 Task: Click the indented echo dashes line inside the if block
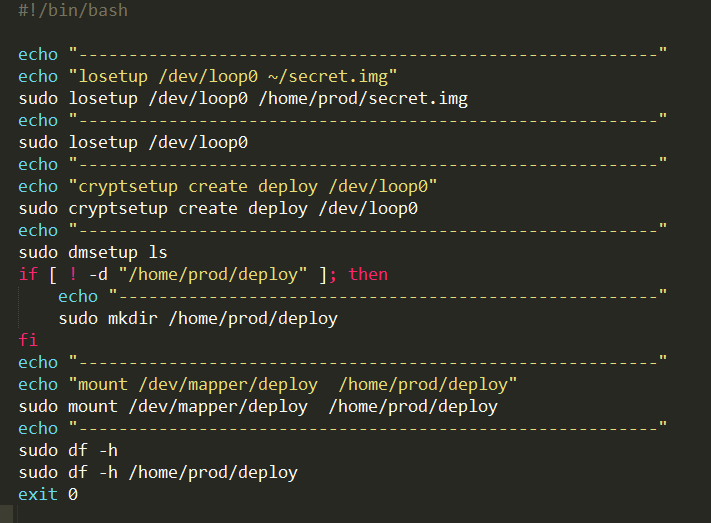coord(363,296)
